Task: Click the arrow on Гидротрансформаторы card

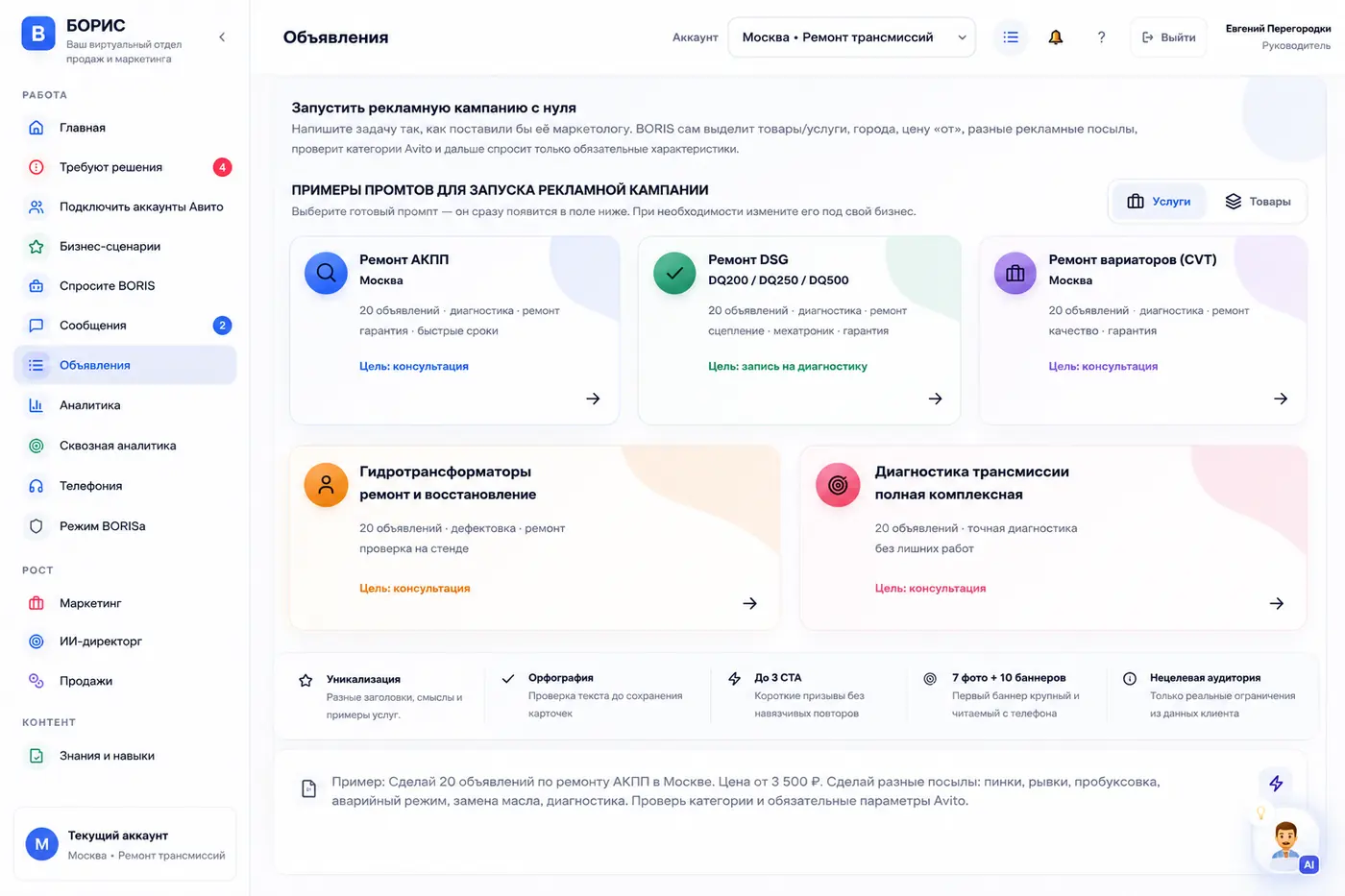Action: click(x=750, y=603)
